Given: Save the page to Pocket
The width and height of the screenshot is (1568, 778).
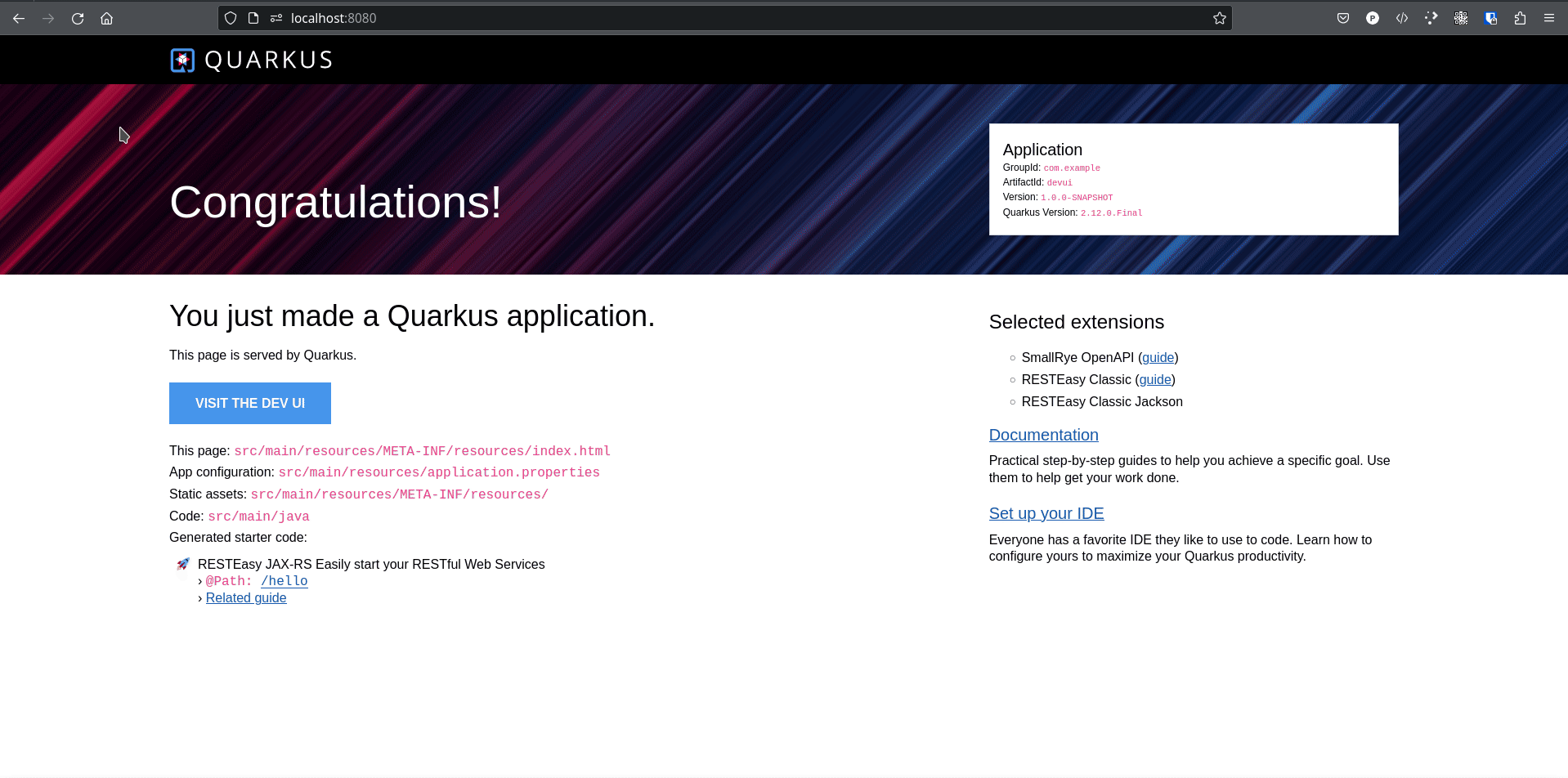Looking at the screenshot, I should (x=1343, y=18).
